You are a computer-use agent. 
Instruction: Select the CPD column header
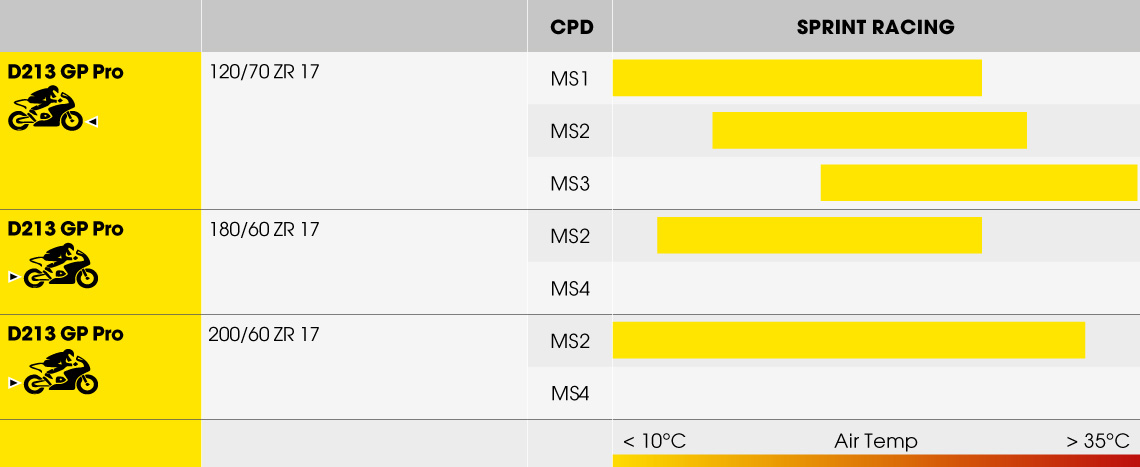pyautogui.click(x=571, y=27)
